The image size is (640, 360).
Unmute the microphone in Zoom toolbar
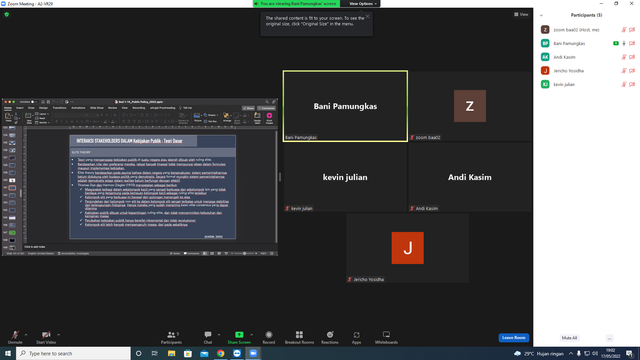[15, 337]
